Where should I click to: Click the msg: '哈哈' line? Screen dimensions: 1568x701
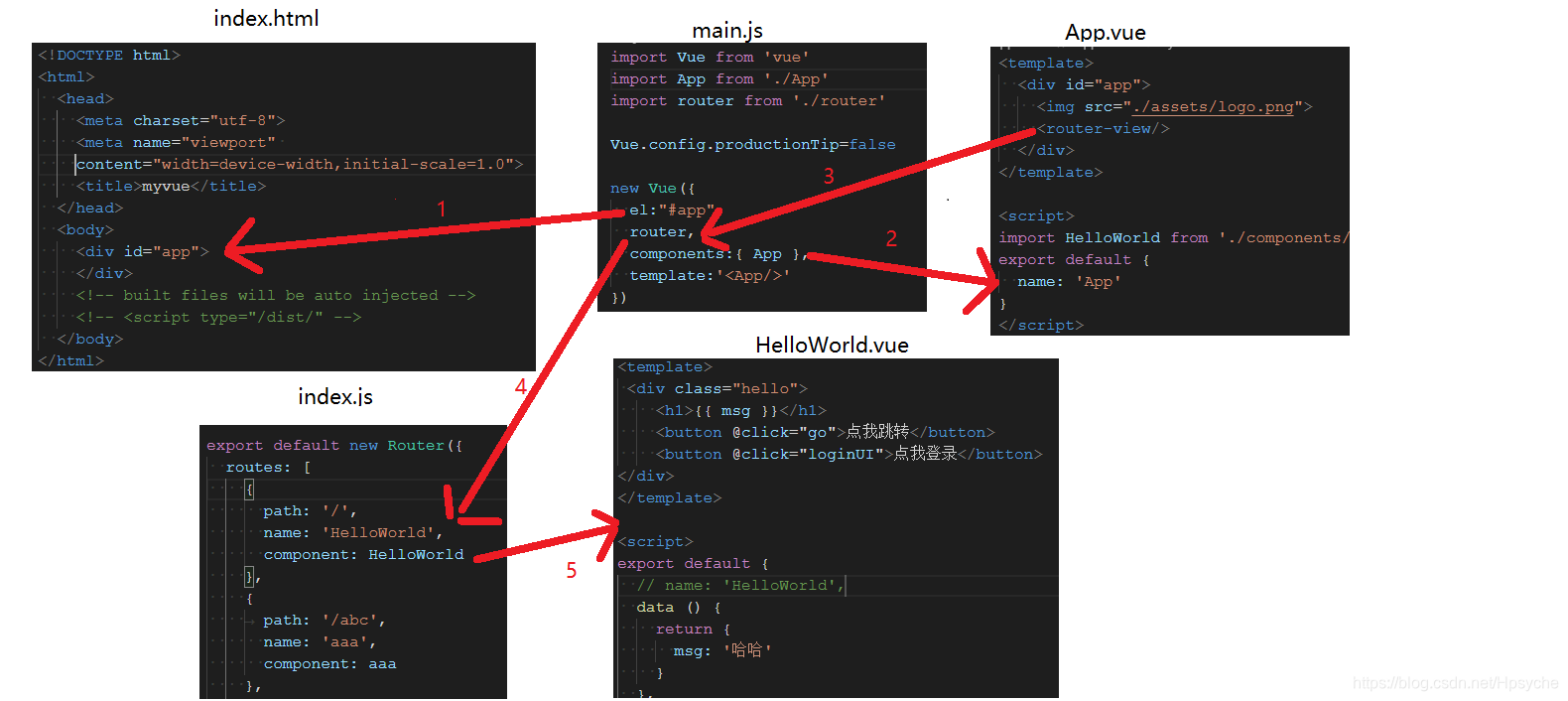[x=722, y=651]
